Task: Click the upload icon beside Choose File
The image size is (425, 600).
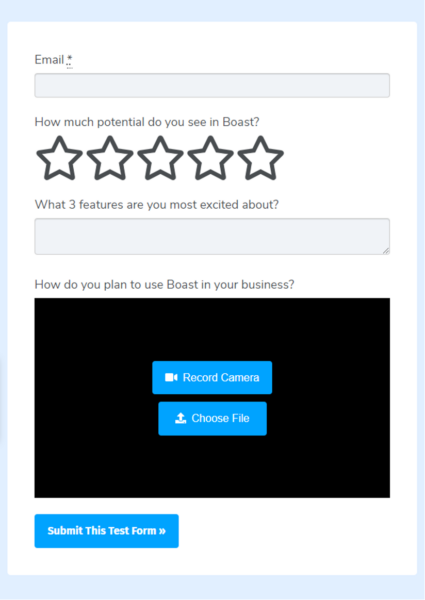Action: pos(181,418)
